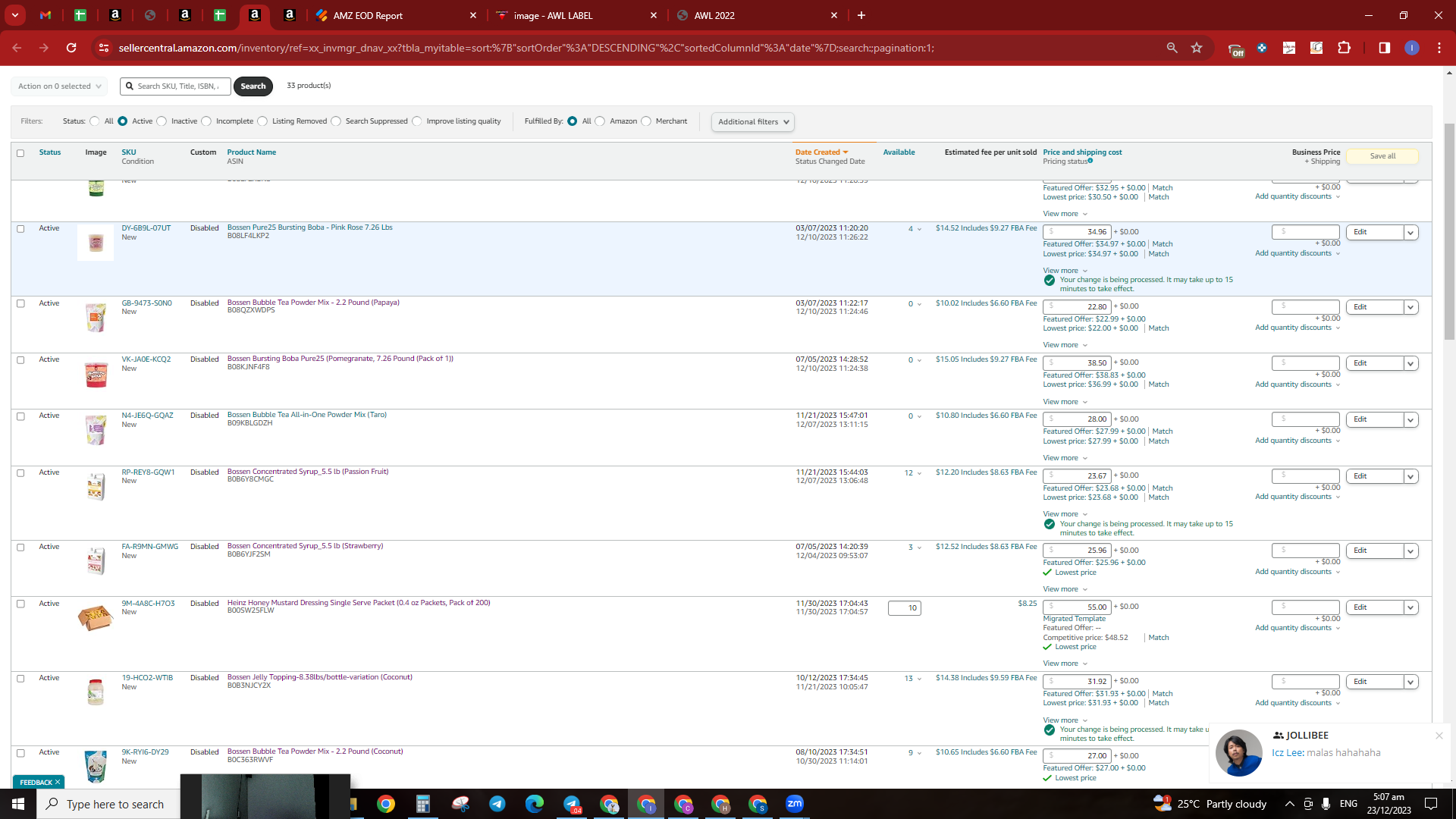Viewport: 1456px width, 819px height.
Task: Sort by the Available column
Action: [x=899, y=152]
